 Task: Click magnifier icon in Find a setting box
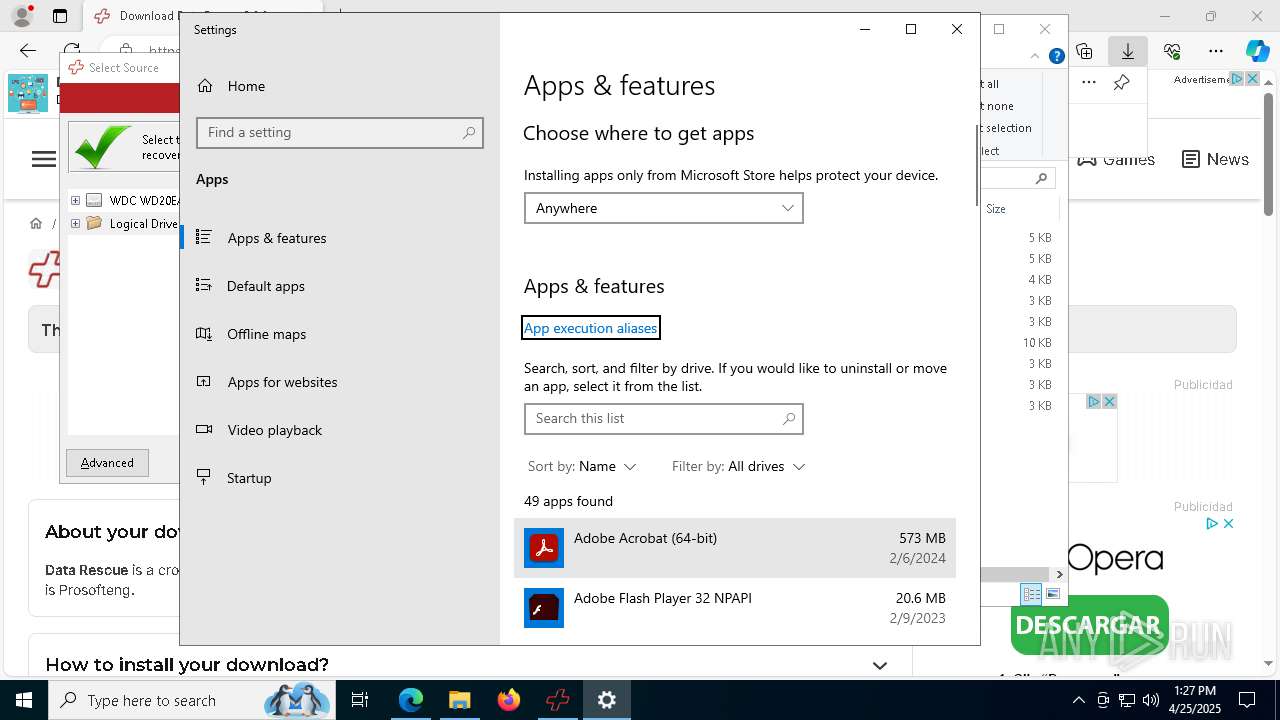click(469, 133)
